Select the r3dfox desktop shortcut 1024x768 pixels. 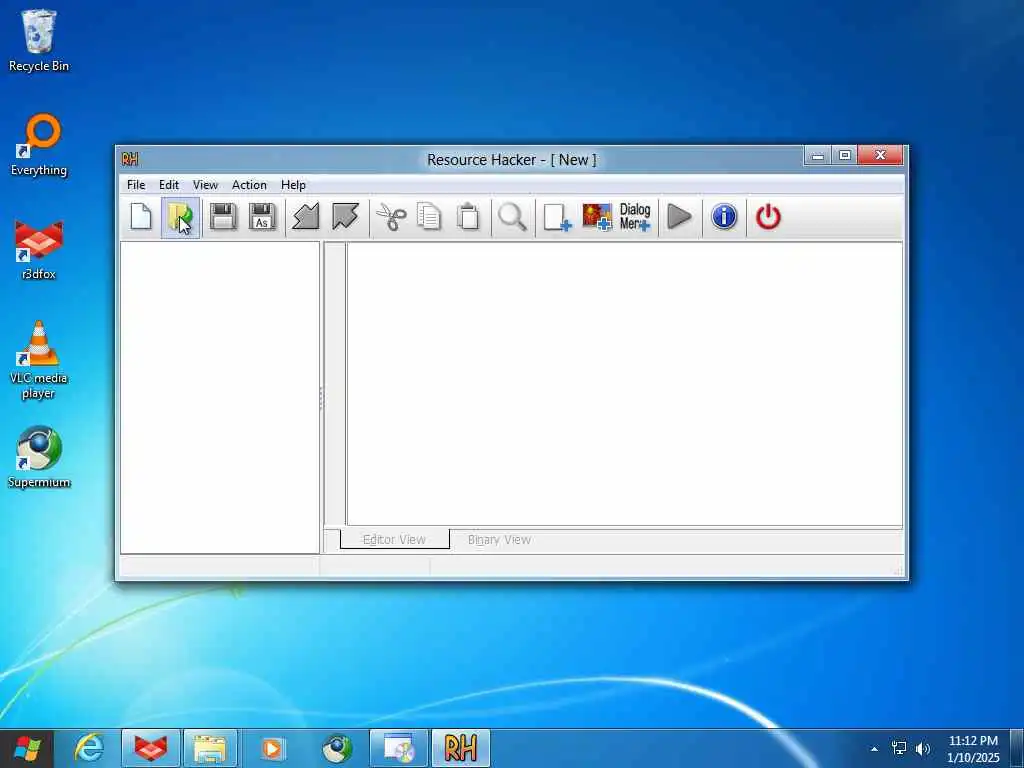click(x=39, y=250)
